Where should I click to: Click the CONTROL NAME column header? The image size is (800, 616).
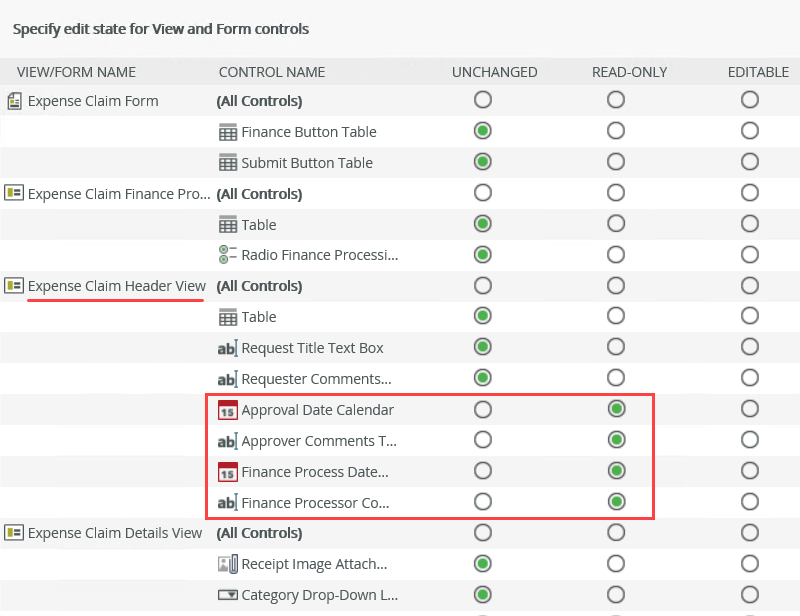click(x=271, y=72)
